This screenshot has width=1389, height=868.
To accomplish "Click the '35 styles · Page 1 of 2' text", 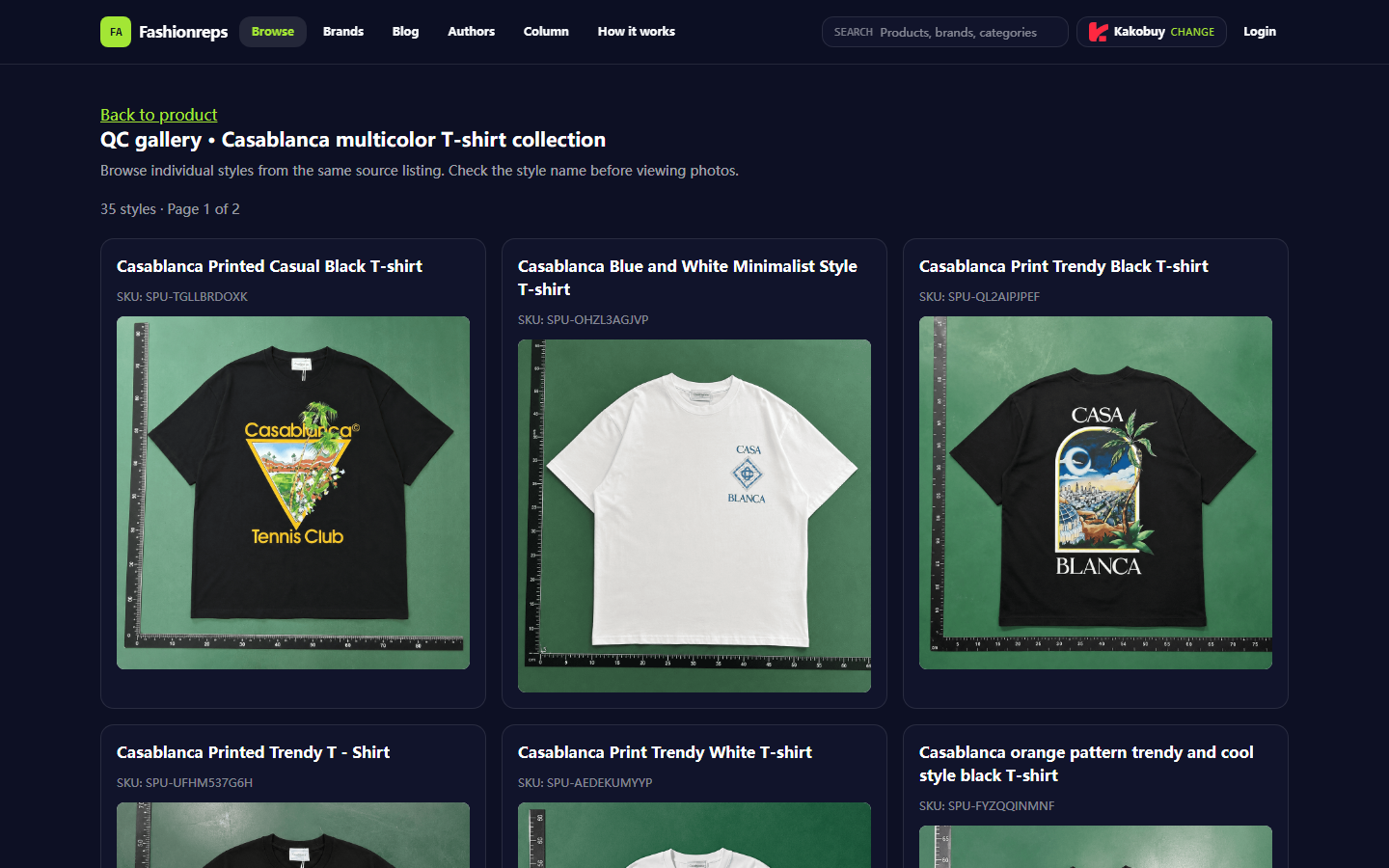I will (x=170, y=209).
